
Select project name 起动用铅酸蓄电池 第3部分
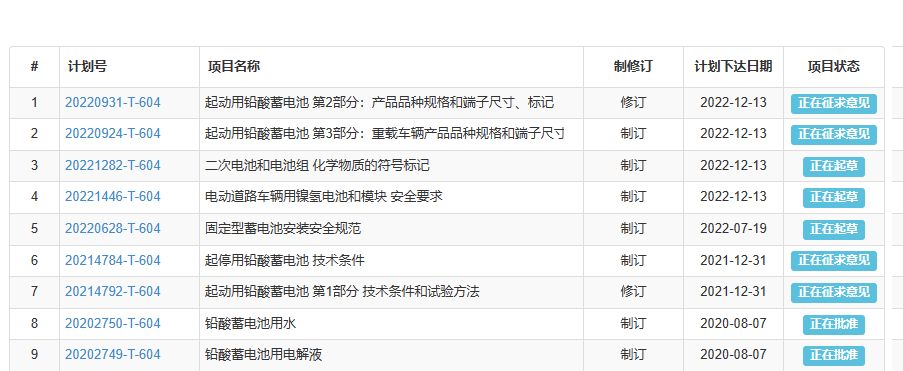385,134
